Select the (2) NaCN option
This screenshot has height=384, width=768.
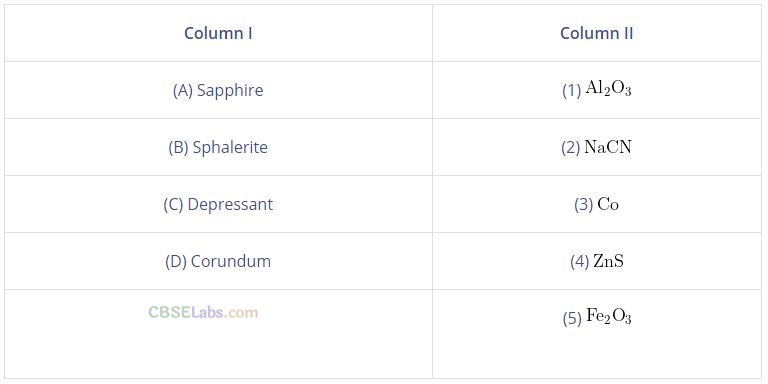[597, 147]
